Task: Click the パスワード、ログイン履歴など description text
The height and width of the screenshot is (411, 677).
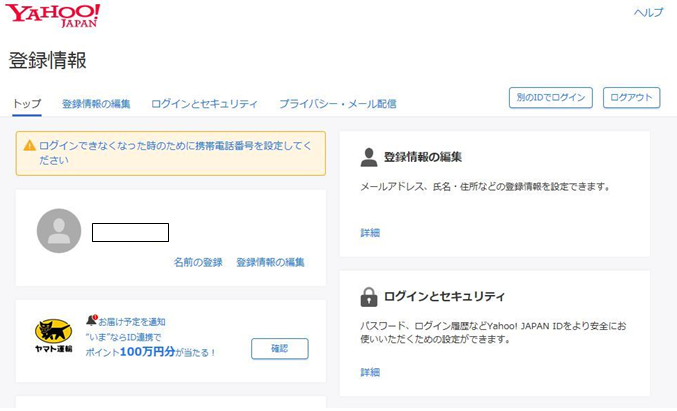Action: point(493,332)
